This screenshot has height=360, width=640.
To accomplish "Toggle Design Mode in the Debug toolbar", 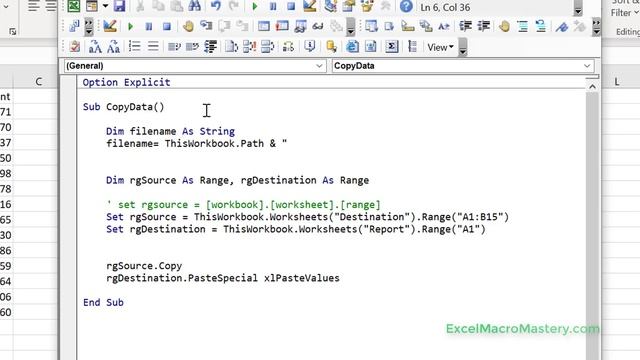I will point(109,27).
